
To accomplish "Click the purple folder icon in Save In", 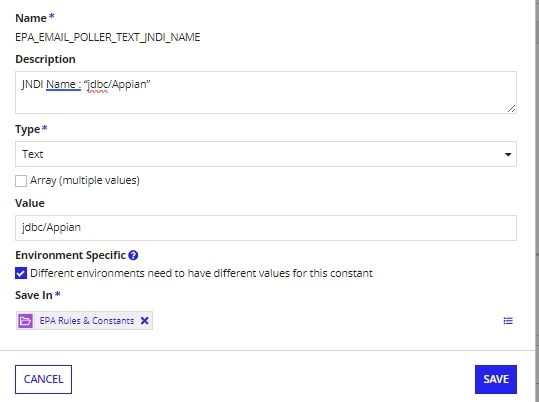I will [25, 321].
